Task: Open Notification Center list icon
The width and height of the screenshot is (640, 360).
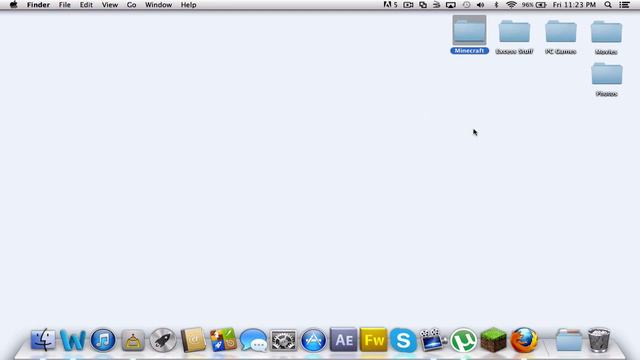Action: point(624,5)
